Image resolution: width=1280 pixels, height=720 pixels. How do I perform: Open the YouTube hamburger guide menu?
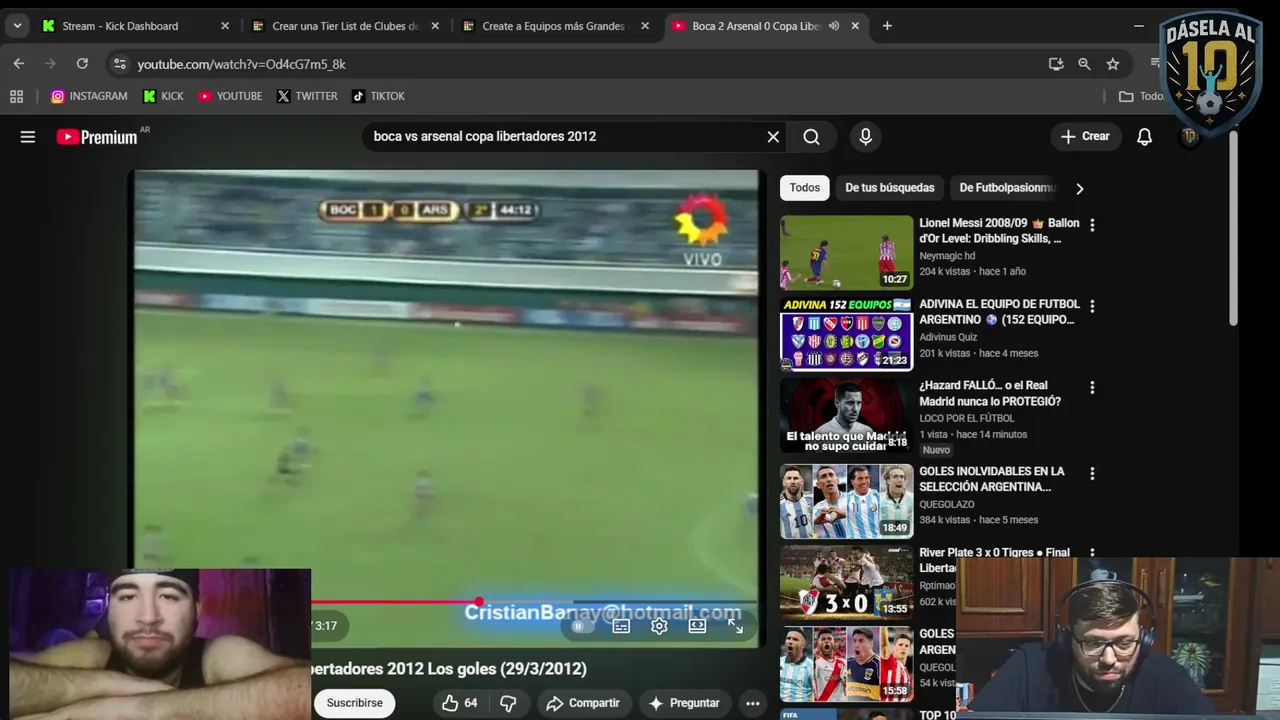click(x=28, y=137)
